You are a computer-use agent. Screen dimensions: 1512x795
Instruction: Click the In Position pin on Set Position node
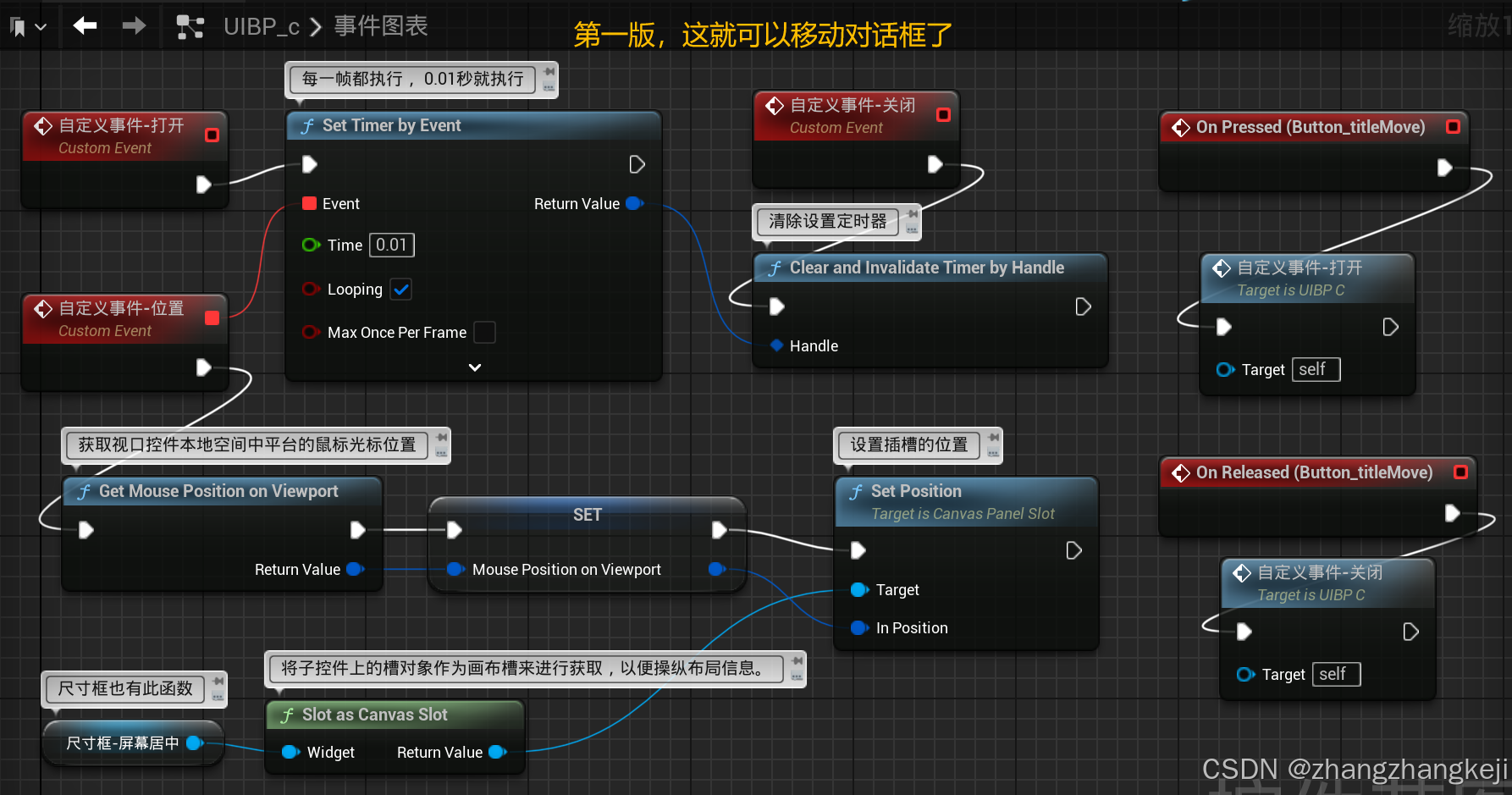point(860,627)
